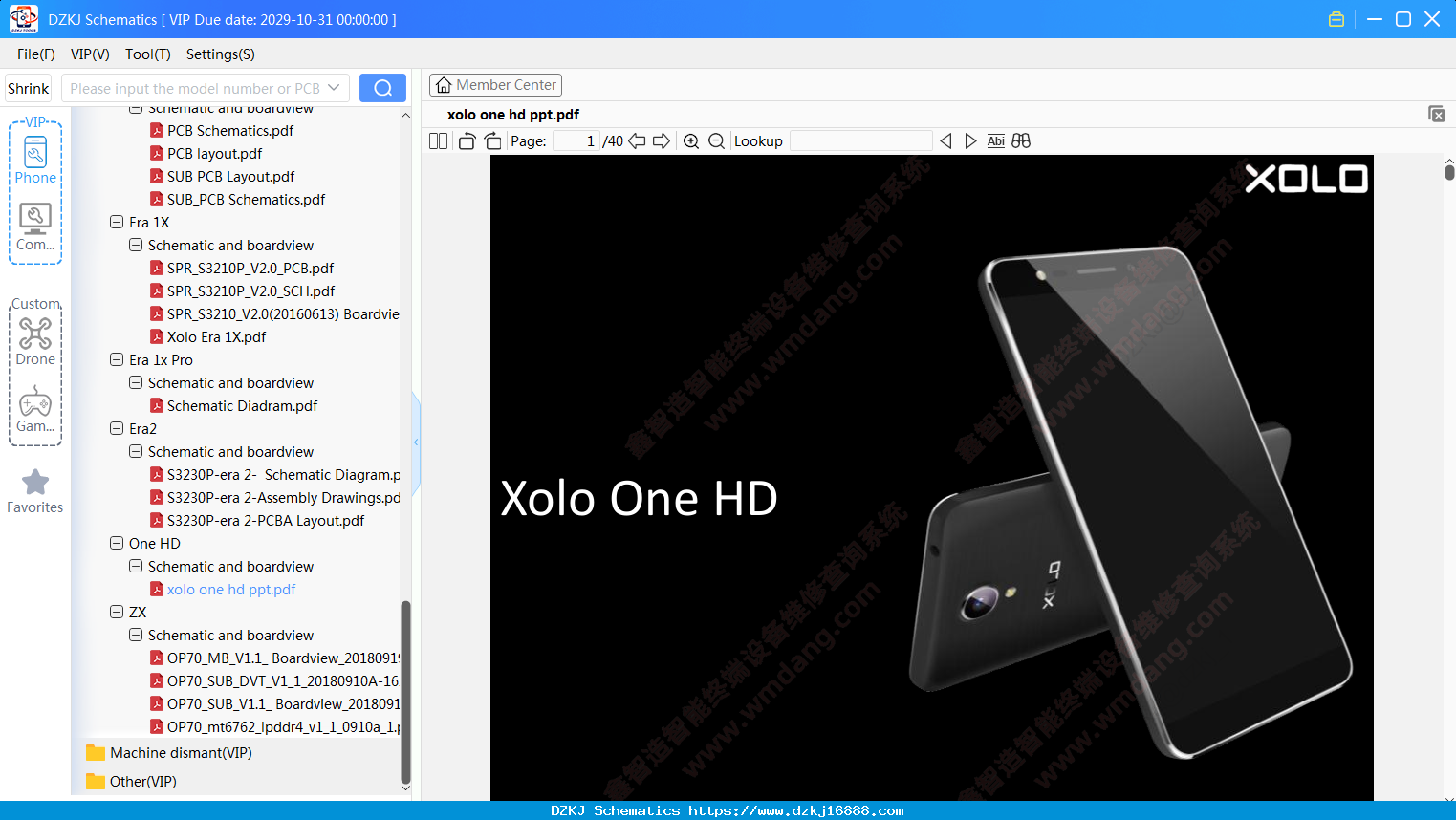Collapse Schematic and boardview under Era 1X
Image resolution: width=1456 pixels, height=820 pixels.
[136, 245]
